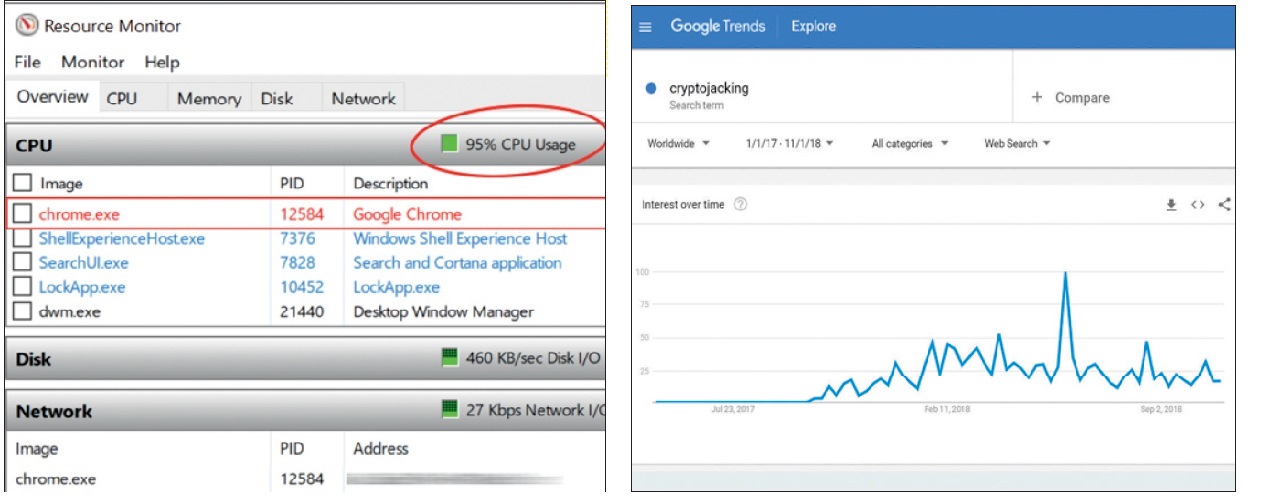Image resolution: width=1264 pixels, height=503 pixels.
Task: Open the interest over time help icon
Action: pos(741,204)
